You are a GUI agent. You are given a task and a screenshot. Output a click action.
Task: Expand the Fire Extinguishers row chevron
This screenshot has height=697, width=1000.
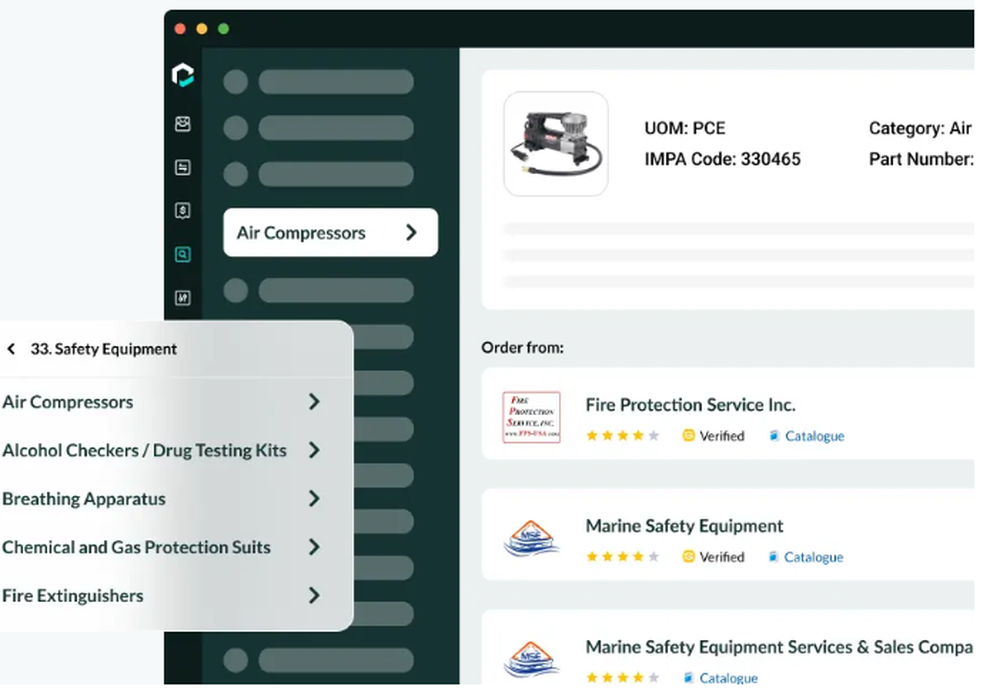[314, 596]
